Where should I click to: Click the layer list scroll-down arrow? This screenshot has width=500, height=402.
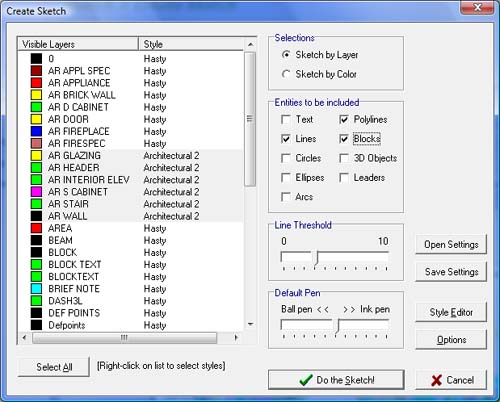click(x=250, y=324)
